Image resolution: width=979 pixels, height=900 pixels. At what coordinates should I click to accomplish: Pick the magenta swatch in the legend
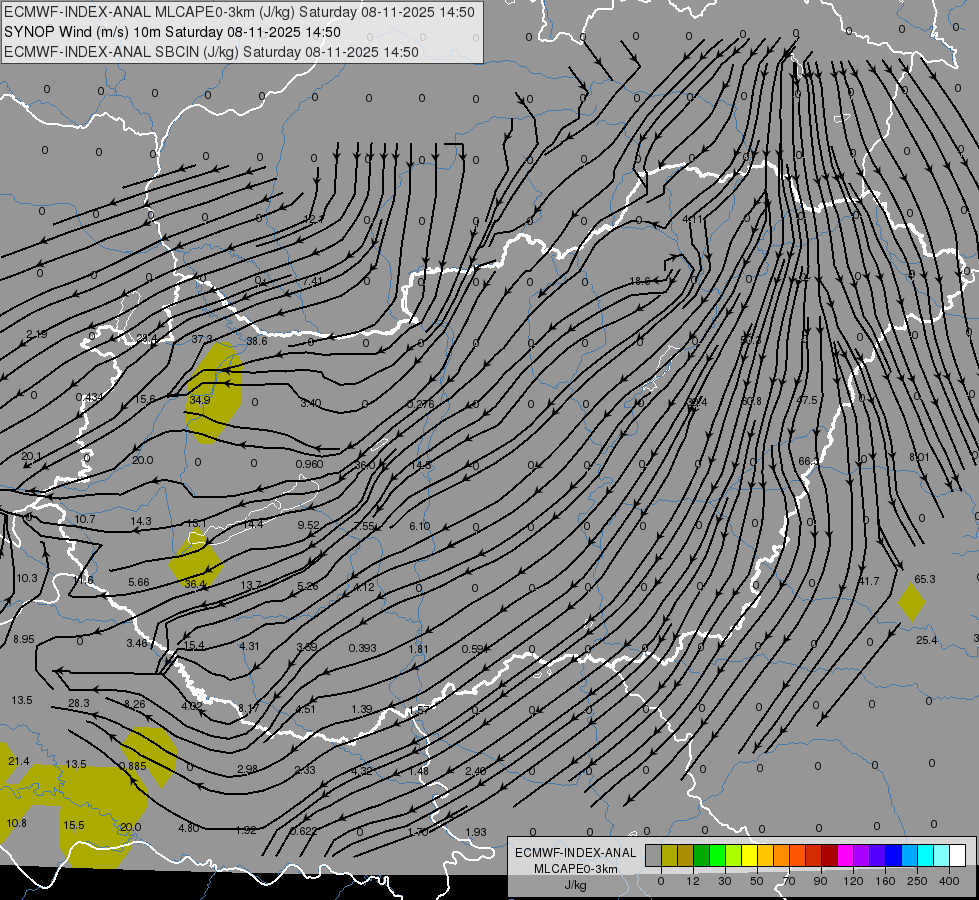pos(845,856)
